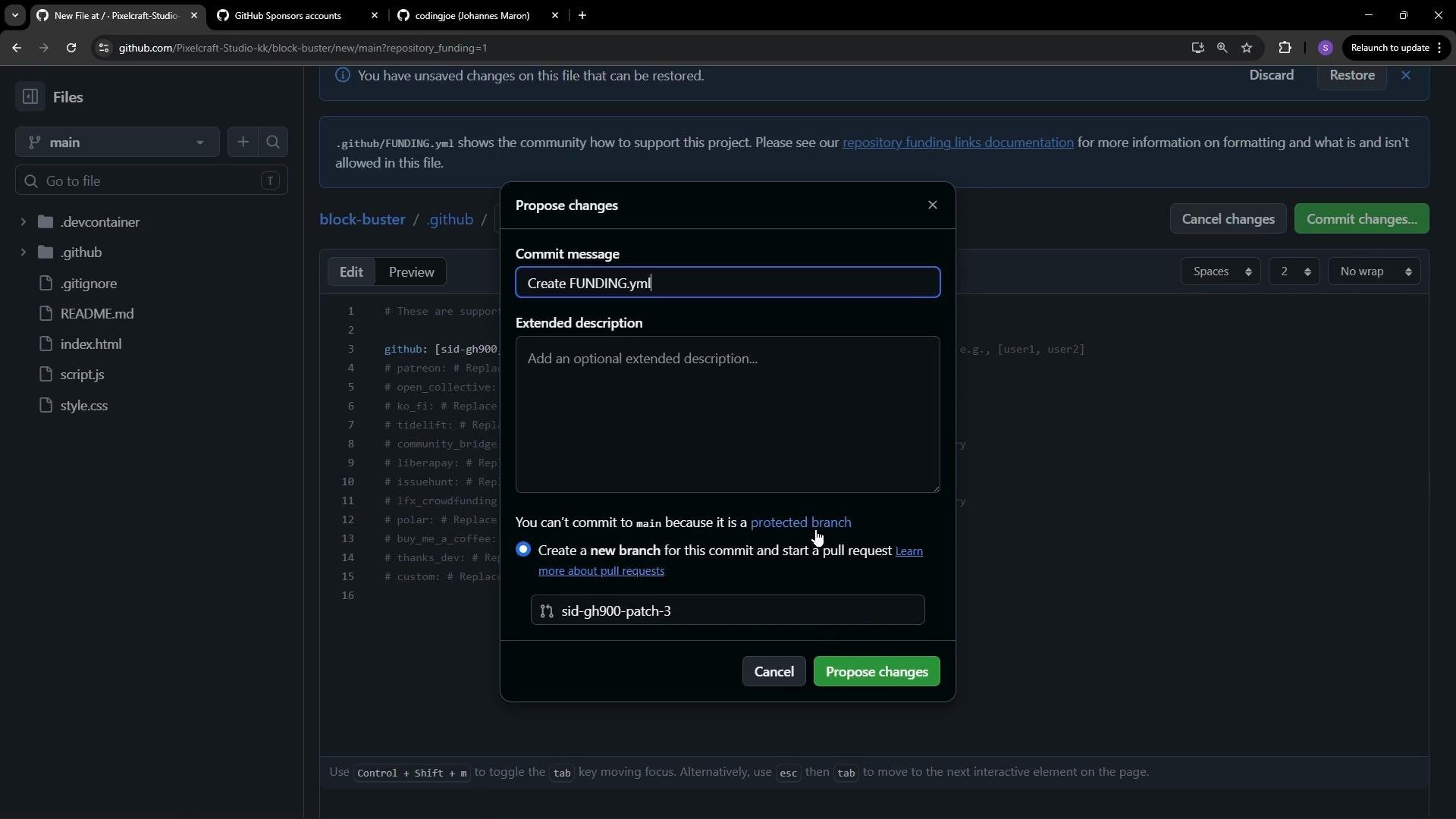1456x819 pixels.
Task: Open repository funding links documentation
Action: pyautogui.click(x=958, y=143)
